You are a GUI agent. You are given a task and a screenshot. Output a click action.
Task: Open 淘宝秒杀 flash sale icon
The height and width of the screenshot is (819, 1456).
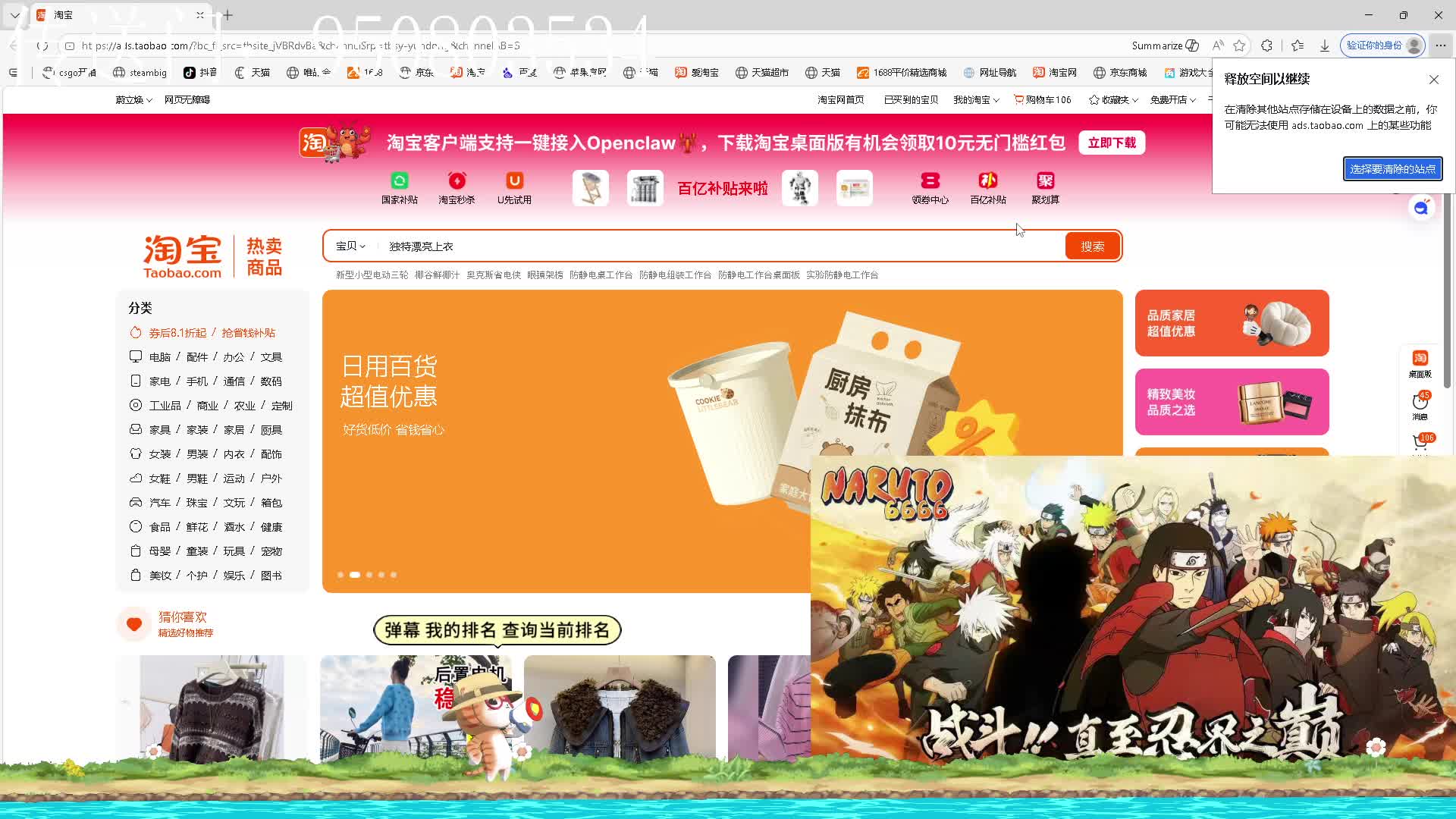pyautogui.click(x=457, y=188)
